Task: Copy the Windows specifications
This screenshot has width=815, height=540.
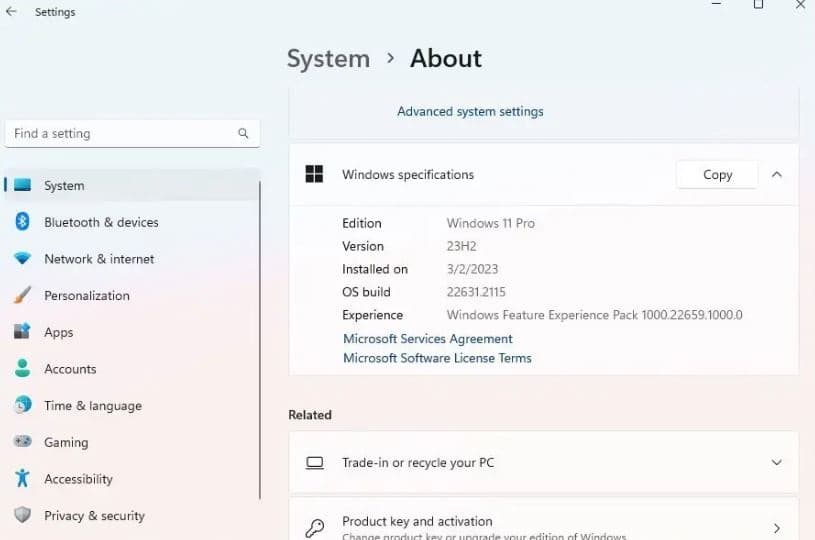Action: (x=717, y=174)
